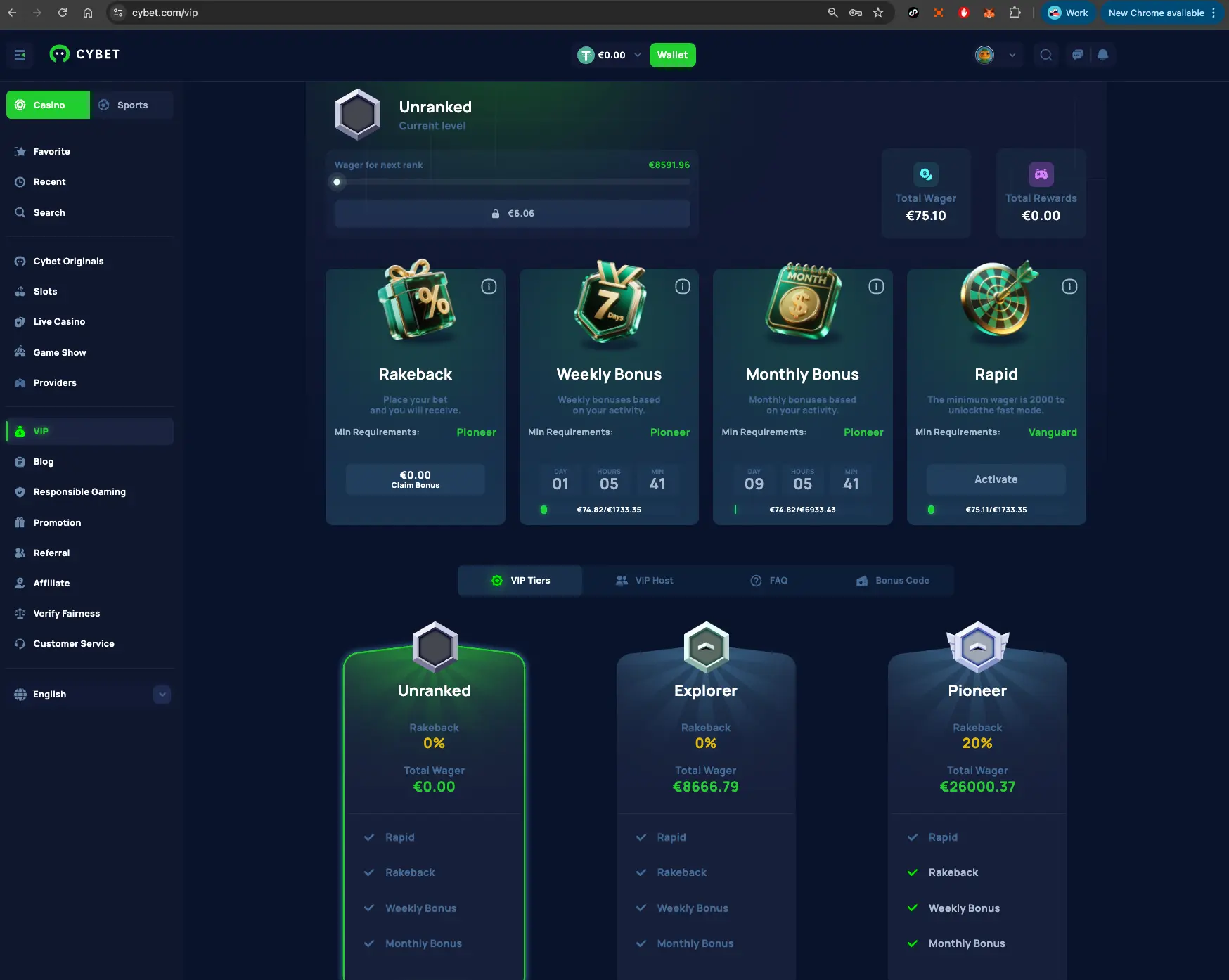Click the Rakeback gift box image
Viewport: 1229px width, 980px height.
click(x=416, y=300)
